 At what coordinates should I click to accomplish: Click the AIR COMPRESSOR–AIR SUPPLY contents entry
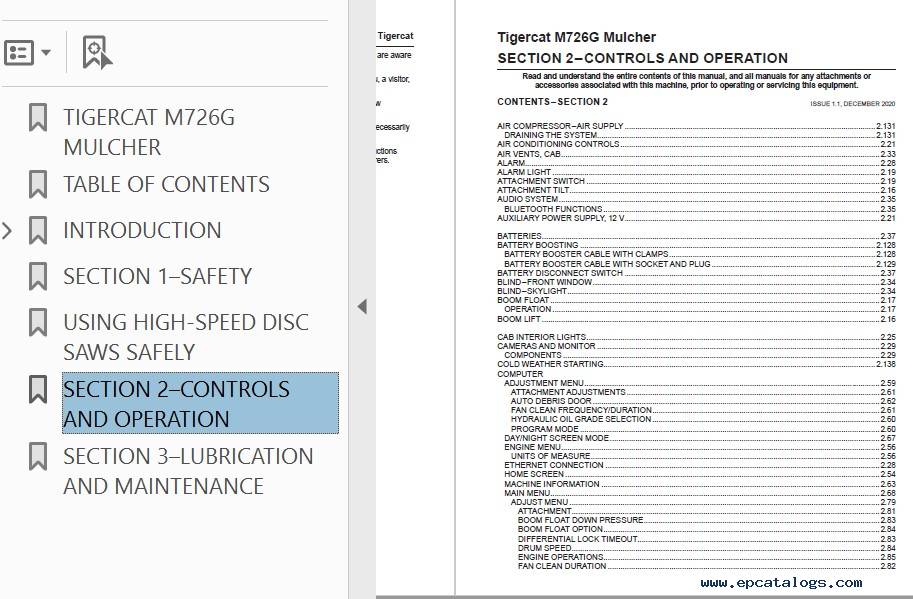tap(696, 126)
